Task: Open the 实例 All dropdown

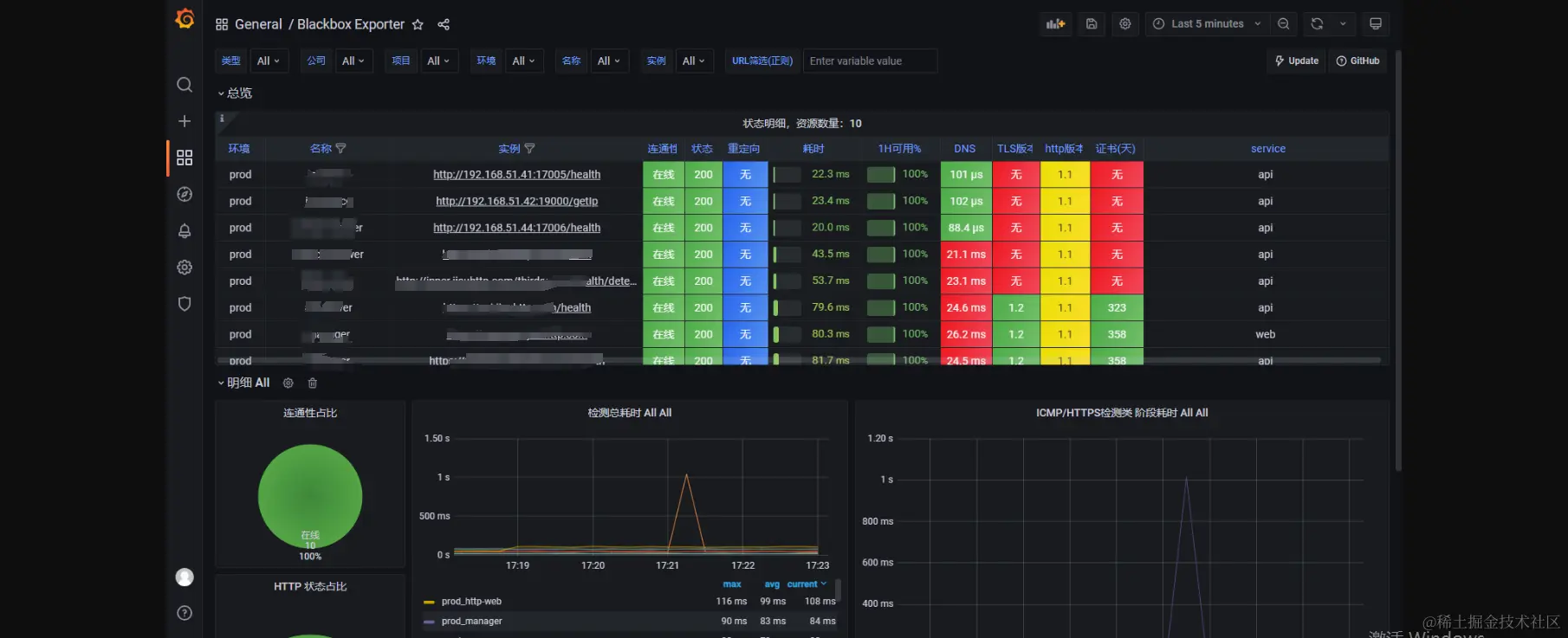Action: point(694,61)
